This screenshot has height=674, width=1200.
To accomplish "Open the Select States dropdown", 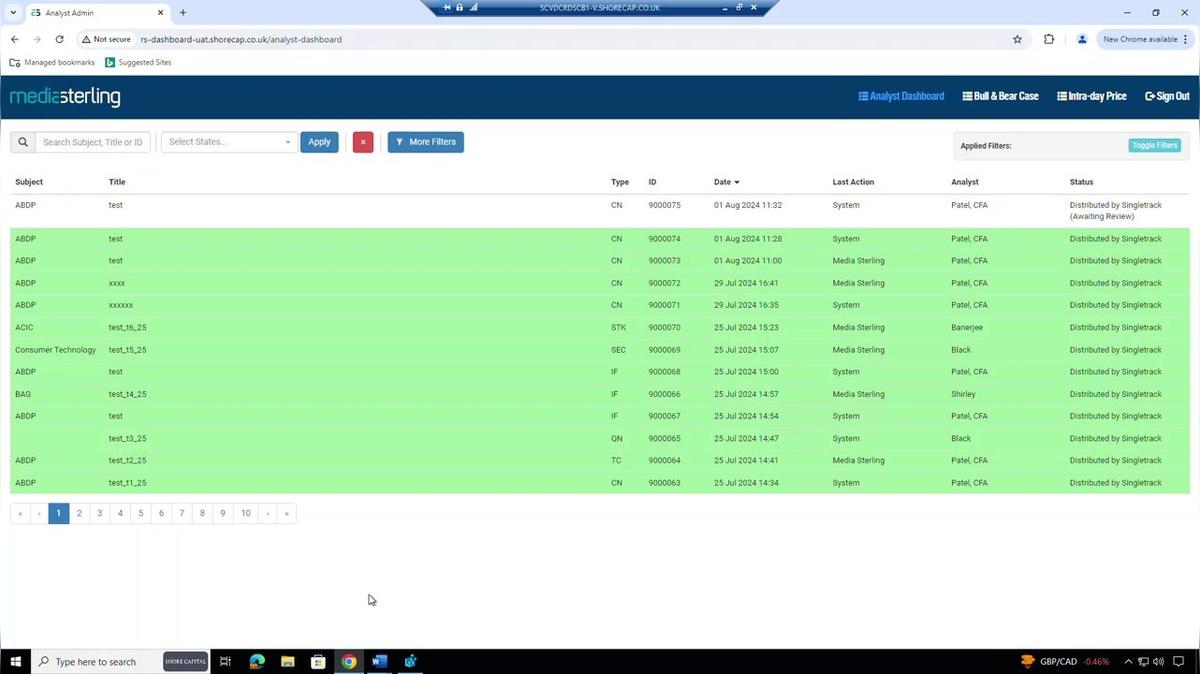I will pyautogui.click(x=227, y=141).
